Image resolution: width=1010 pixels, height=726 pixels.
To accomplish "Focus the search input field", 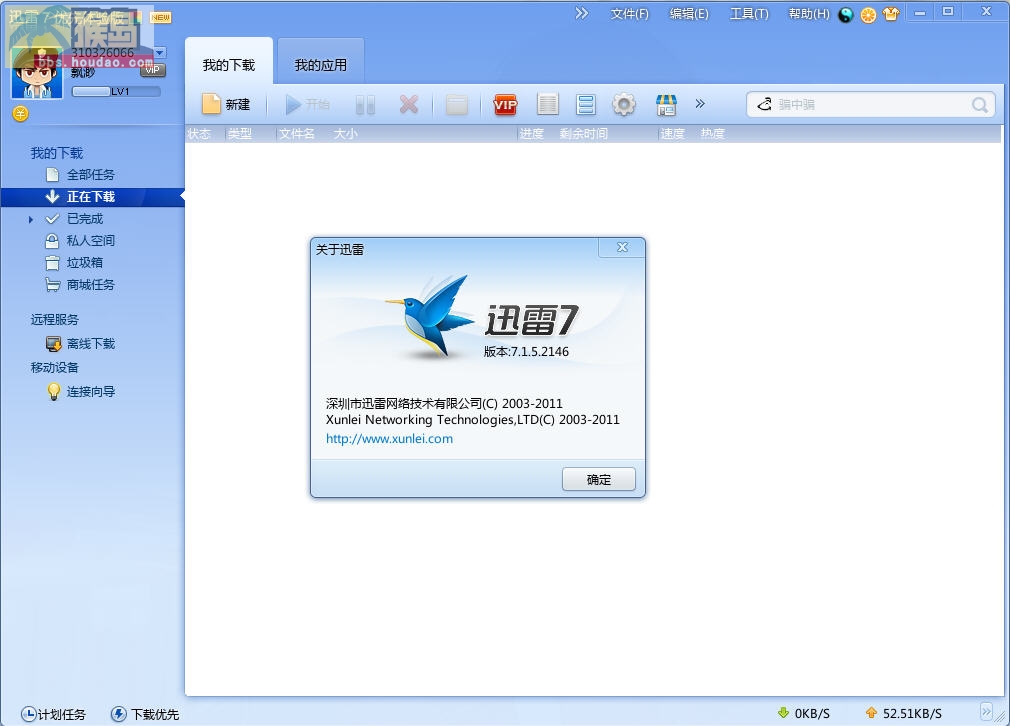I will point(871,104).
